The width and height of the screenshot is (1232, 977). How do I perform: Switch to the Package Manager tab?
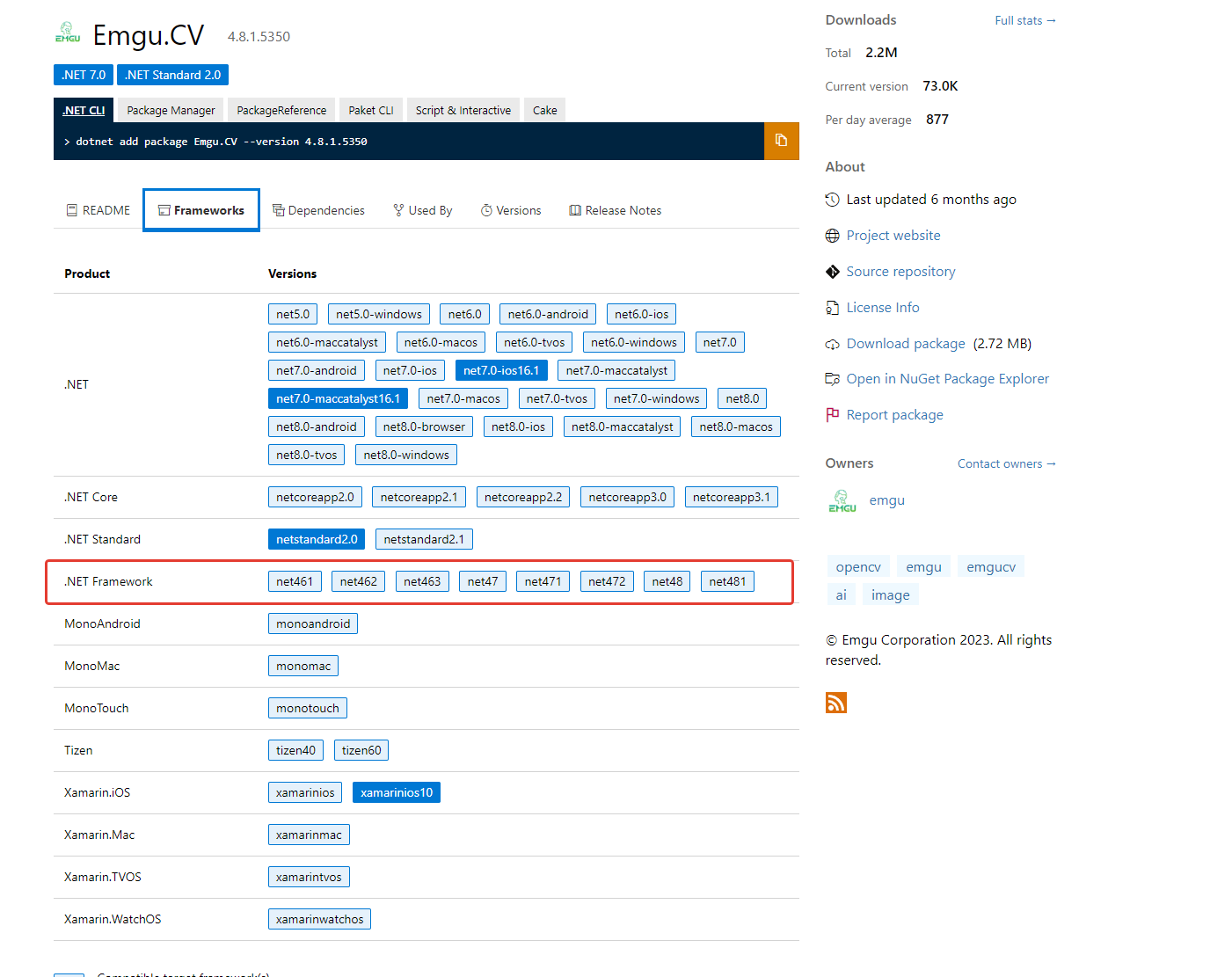tap(171, 110)
